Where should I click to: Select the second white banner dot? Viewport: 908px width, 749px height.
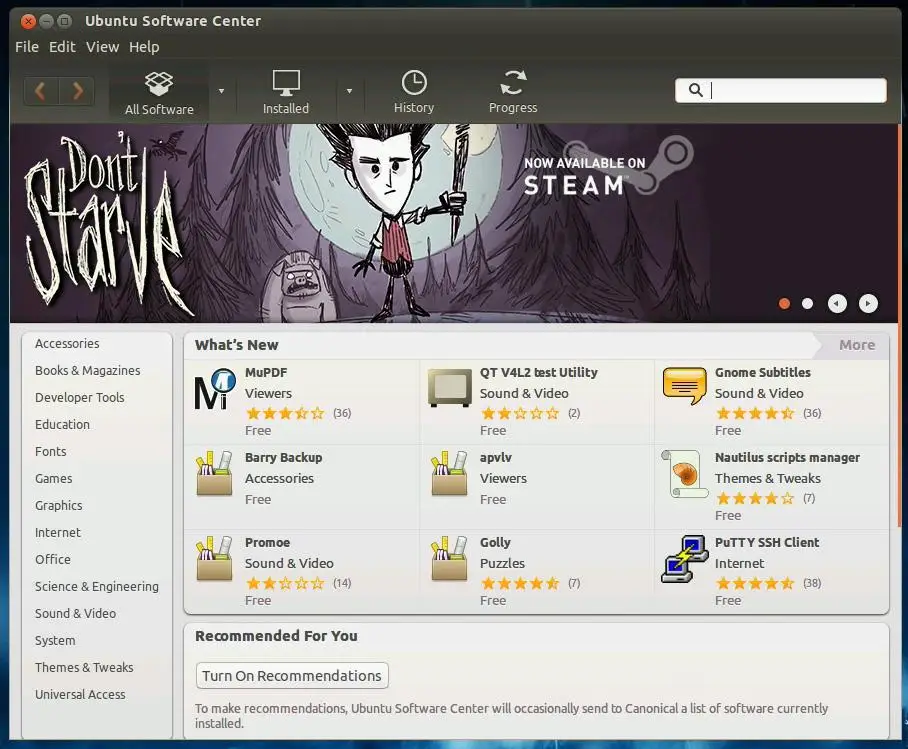(x=807, y=304)
